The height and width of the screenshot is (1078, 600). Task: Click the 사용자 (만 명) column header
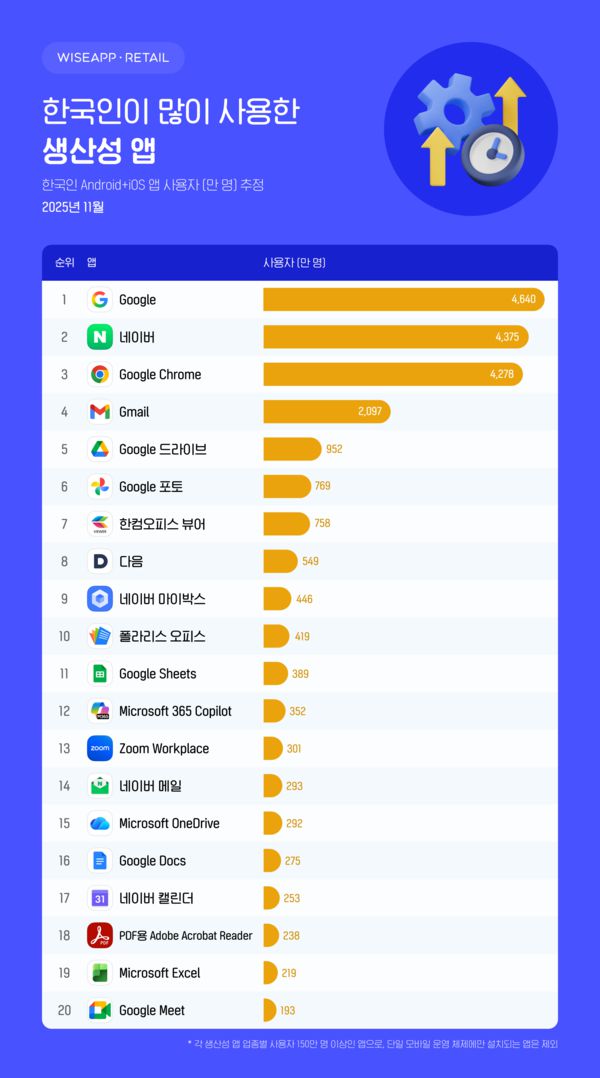pyautogui.click(x=294, y=263)
